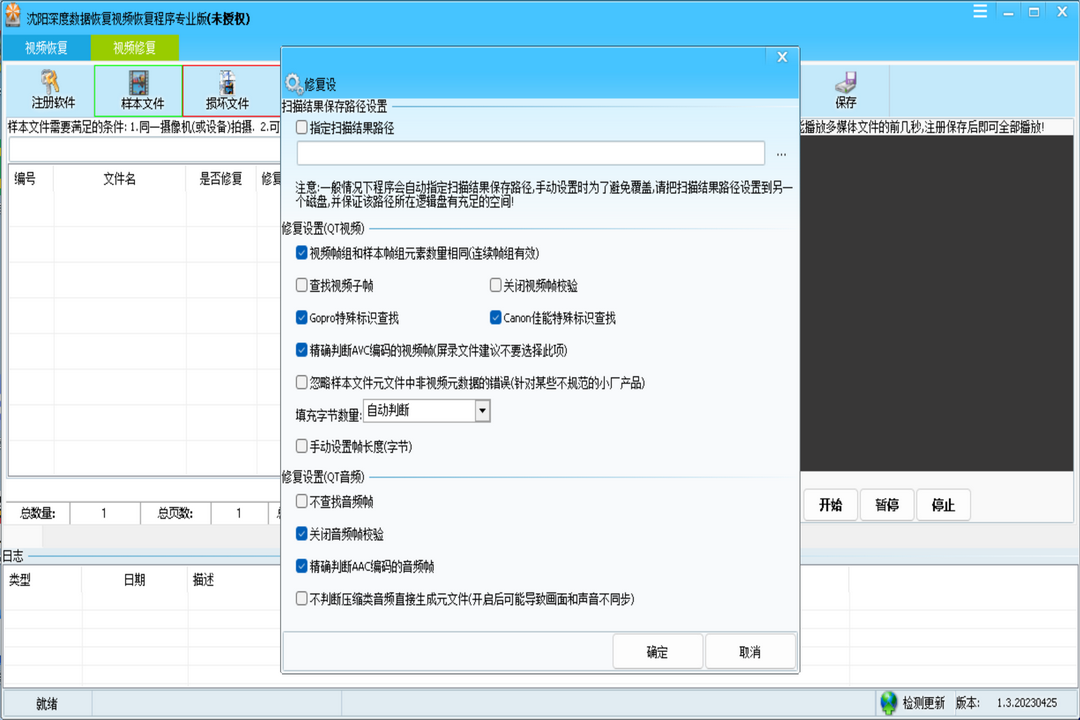Click the application logo in the title bar
The height and width of the screenshot is (720, 1080).
12,12
